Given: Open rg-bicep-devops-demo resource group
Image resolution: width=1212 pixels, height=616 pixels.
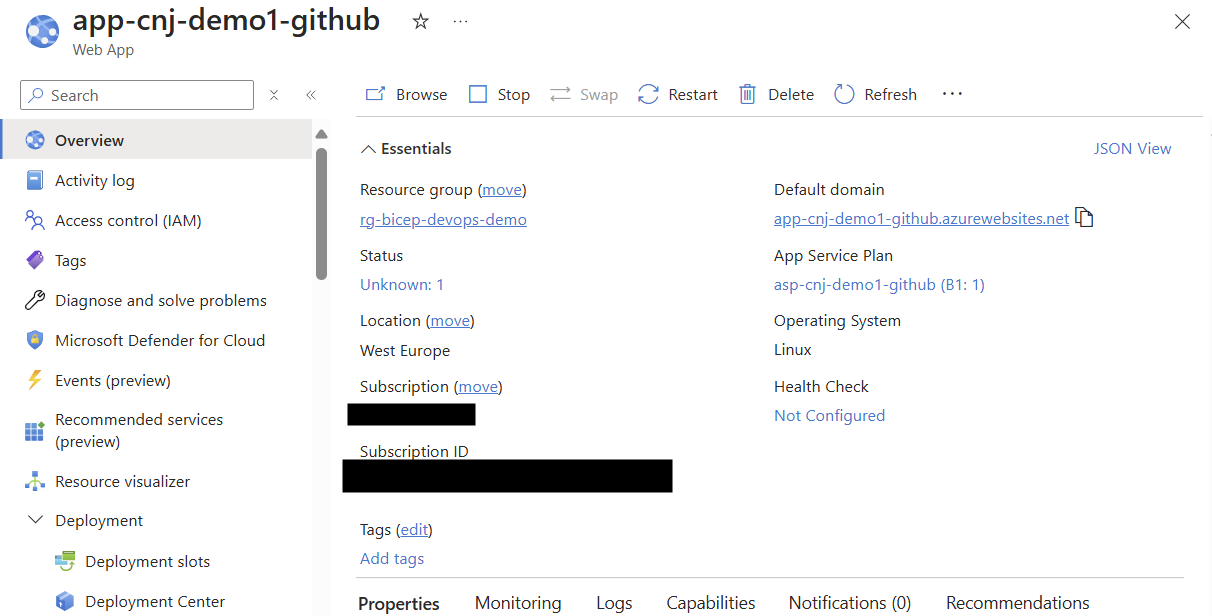Looking at the screenshot, I should [443, 219].
